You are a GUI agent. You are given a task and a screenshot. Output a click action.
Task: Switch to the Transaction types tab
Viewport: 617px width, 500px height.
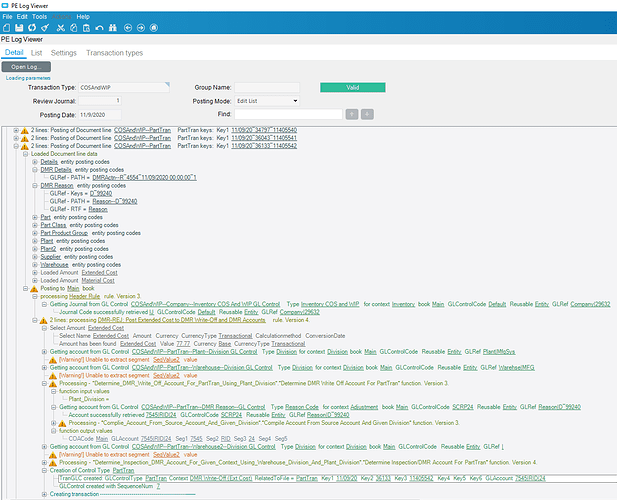click(115, 53)
